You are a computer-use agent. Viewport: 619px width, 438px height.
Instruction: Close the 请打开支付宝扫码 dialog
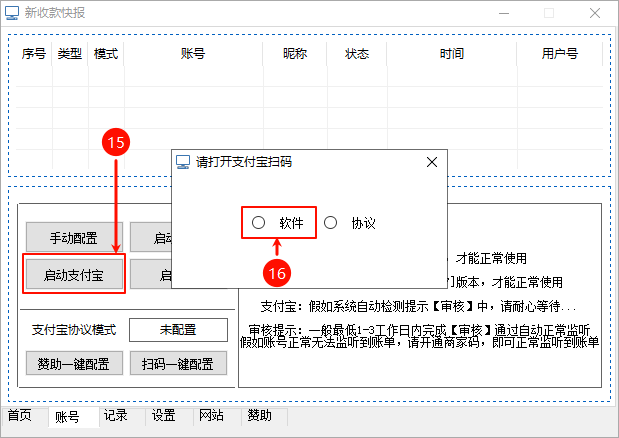point(432,162)
